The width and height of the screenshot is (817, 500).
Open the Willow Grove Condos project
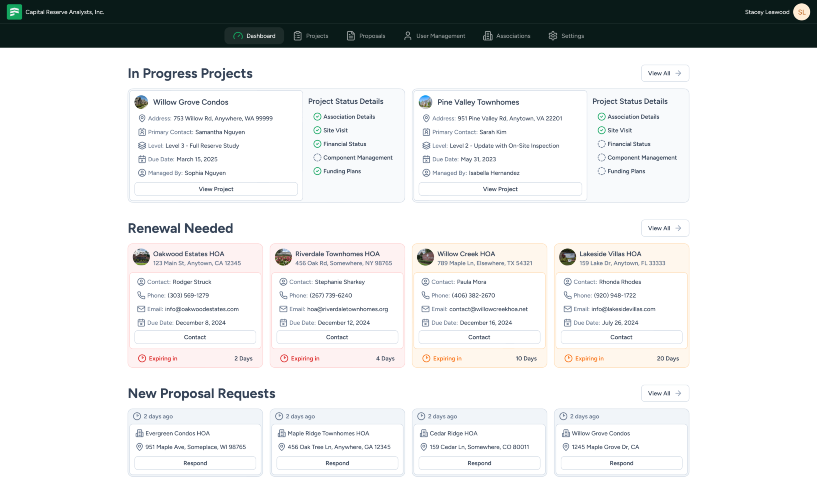click(216, 189)
